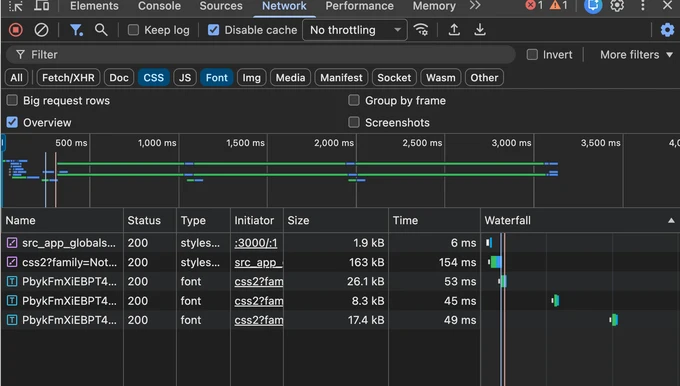680x386 pixels.
Task: Open the AI assistance icon
Action: click(x=593, y=6)
